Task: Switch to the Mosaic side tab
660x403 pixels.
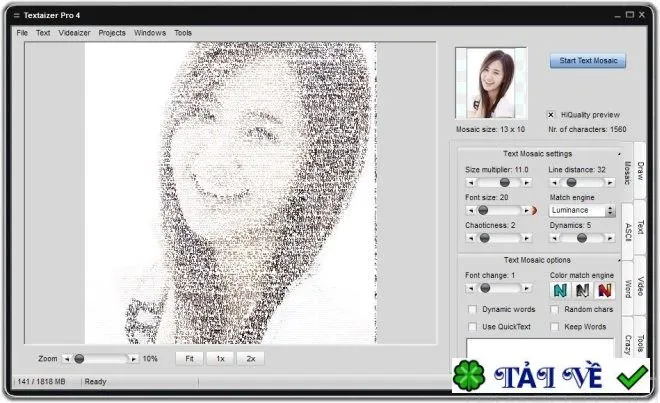Action: (x=627, y=173)
